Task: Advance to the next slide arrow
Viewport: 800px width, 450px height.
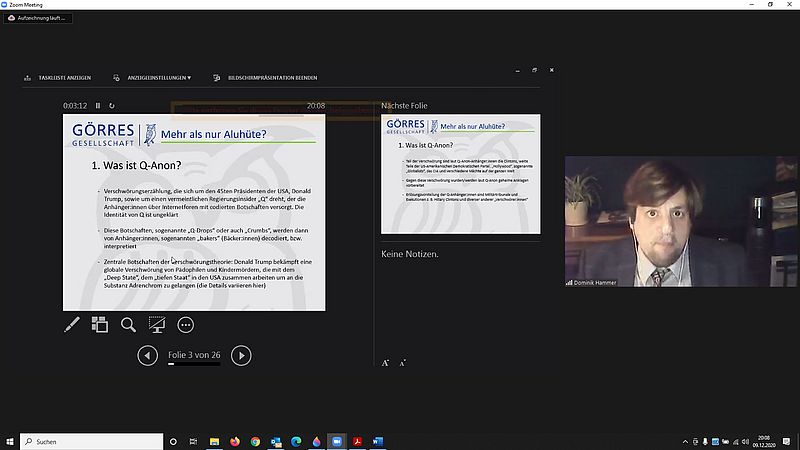Action: click(x=241, y=355)
